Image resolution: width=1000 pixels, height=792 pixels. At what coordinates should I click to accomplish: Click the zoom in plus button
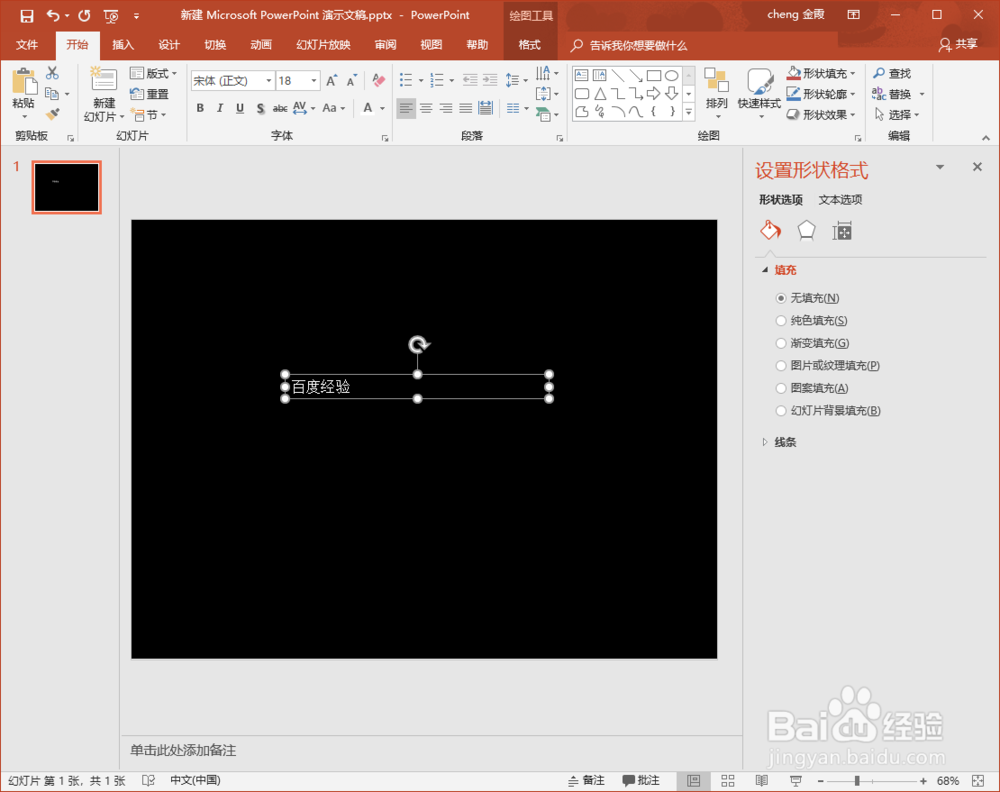click(923, 781)
